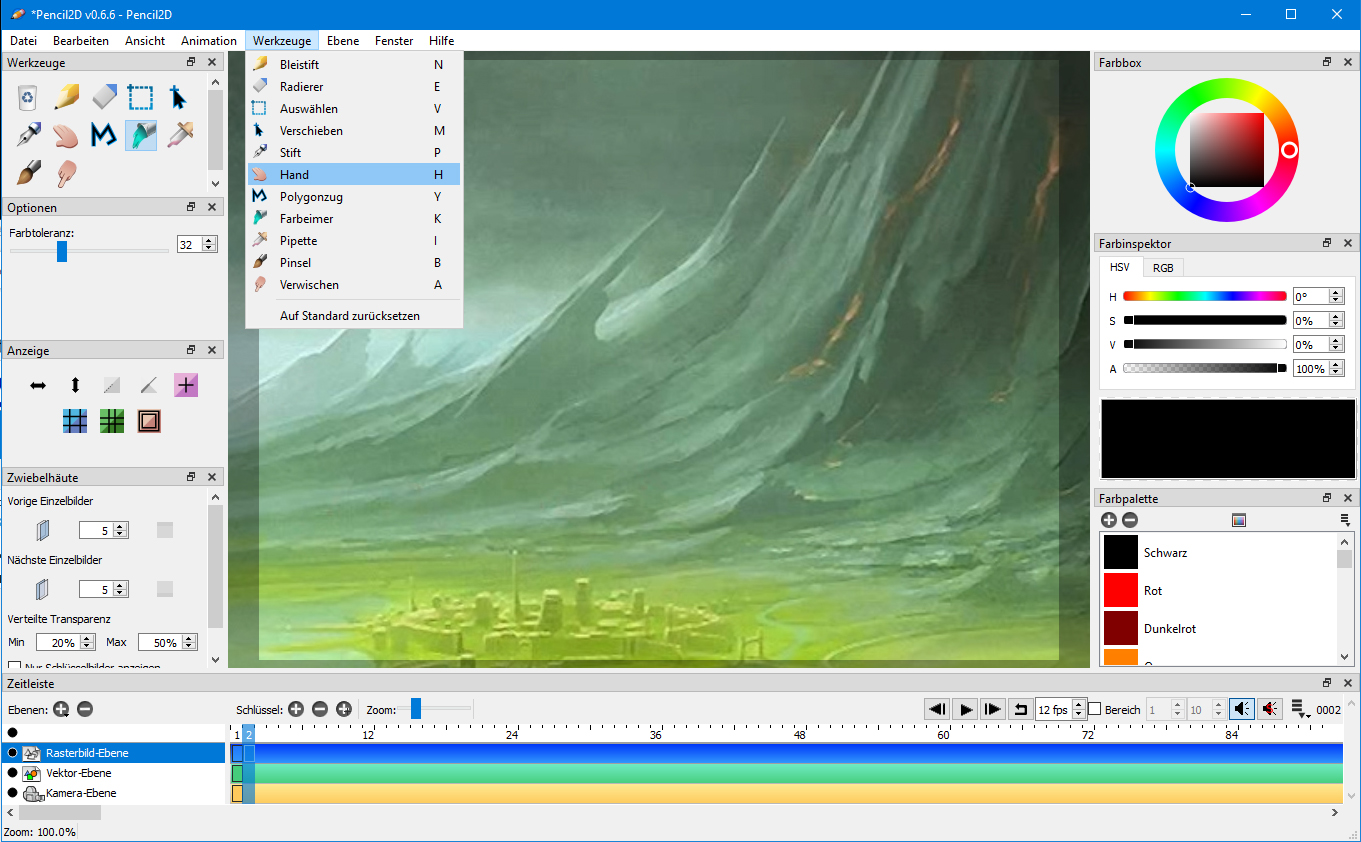Select the Bucket fill tool in panel

click(x=141, y=135)
